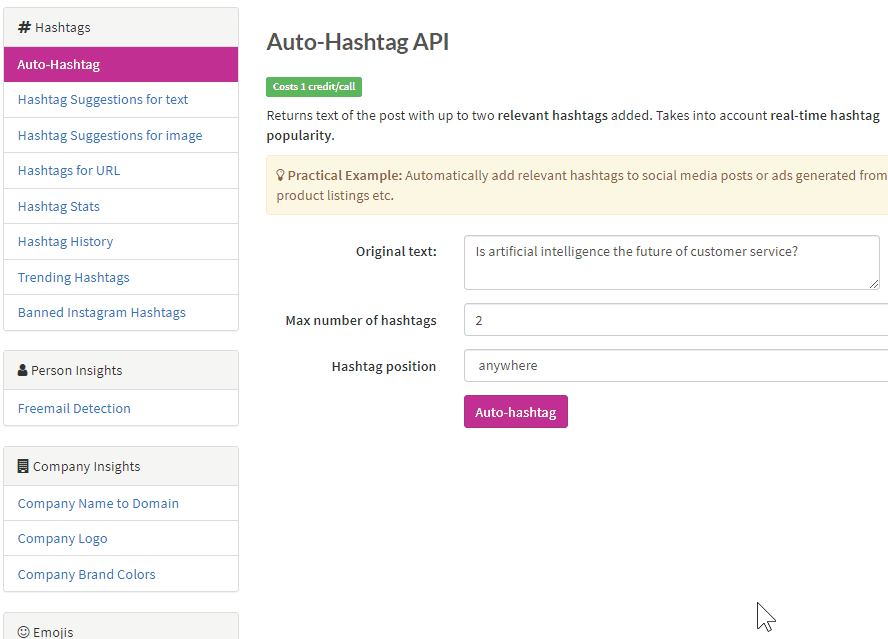Click the Emojis section header
888x639 pixels.
[121, 628]
